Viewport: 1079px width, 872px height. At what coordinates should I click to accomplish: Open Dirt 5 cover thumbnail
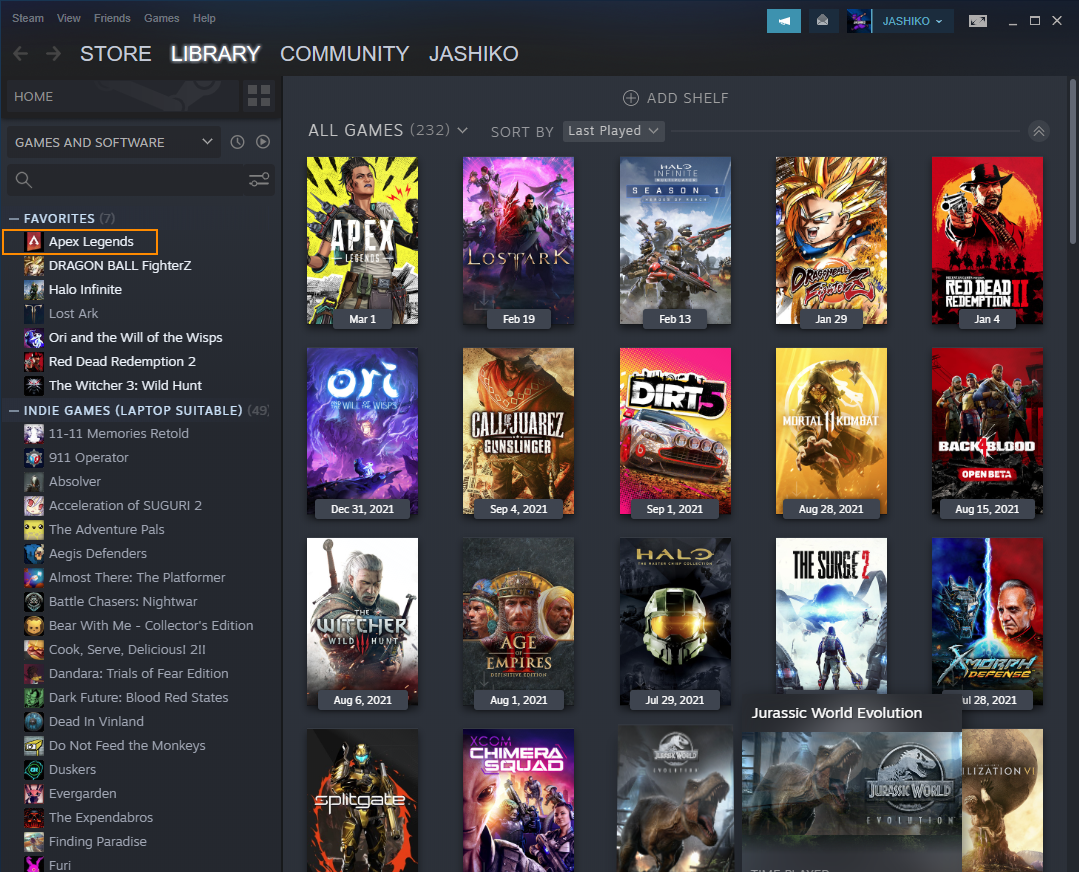(675, 431)
